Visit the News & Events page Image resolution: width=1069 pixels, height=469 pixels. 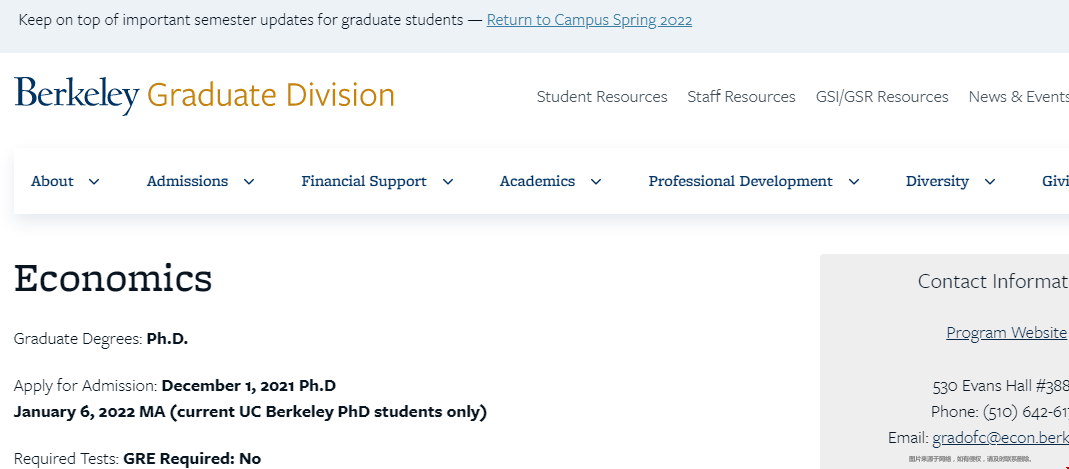(1018, 97)
